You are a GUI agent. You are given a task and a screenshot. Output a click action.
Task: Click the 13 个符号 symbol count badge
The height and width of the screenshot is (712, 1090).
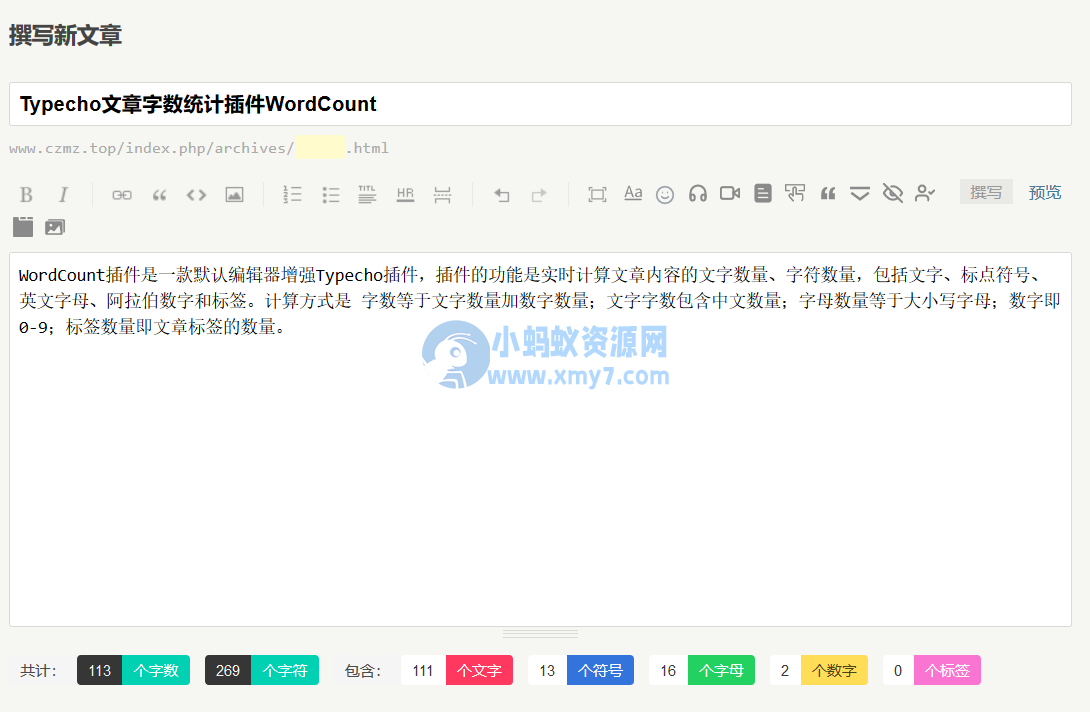tap(581, 670)
